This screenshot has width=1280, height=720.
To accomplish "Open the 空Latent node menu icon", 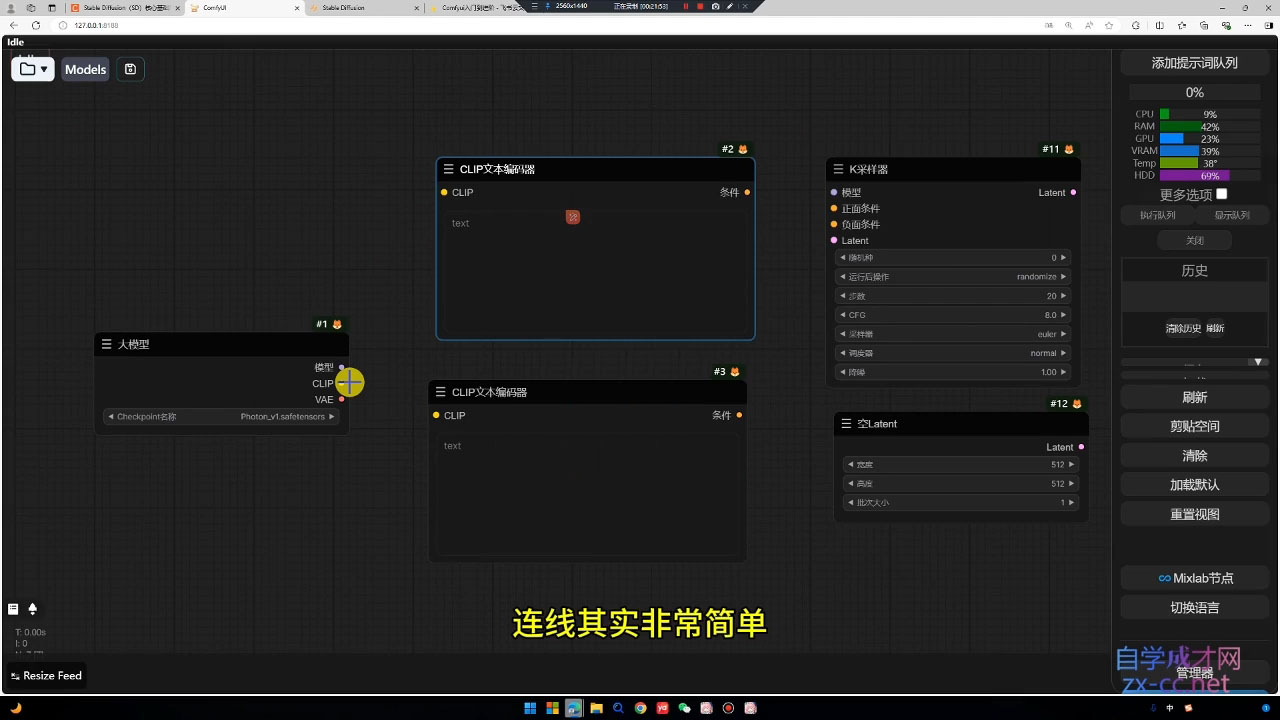I will click(846, 424).
